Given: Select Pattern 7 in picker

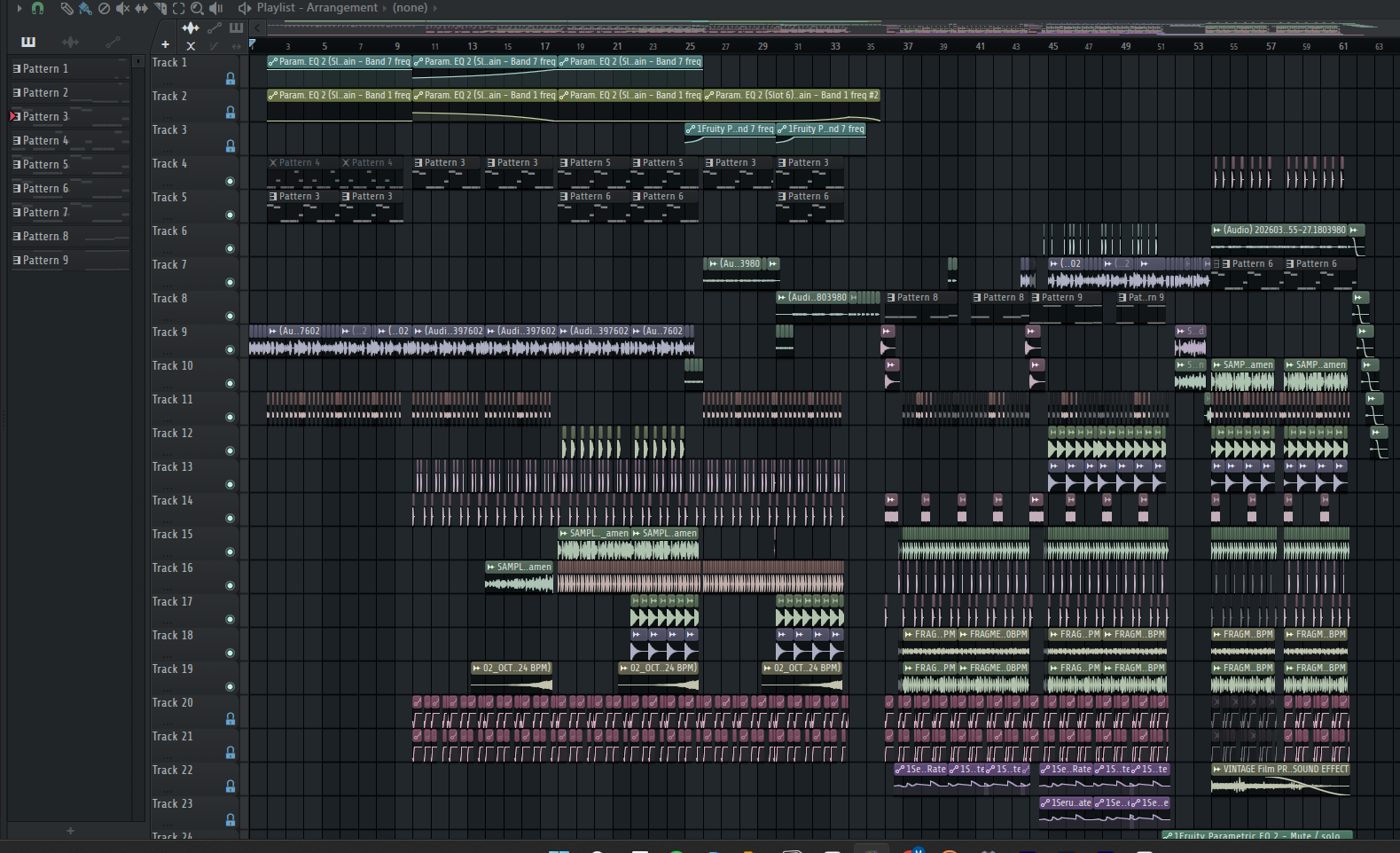Looking at the screenshot, I should click(x=69, y=213).
